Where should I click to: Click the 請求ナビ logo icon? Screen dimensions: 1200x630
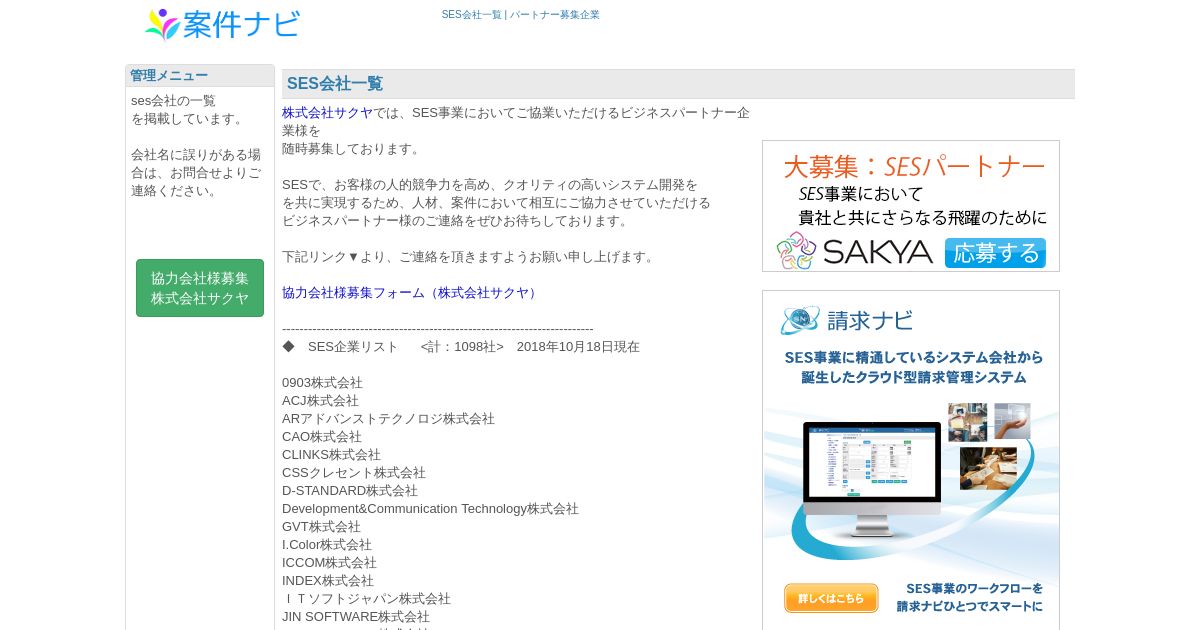[800, 320]
